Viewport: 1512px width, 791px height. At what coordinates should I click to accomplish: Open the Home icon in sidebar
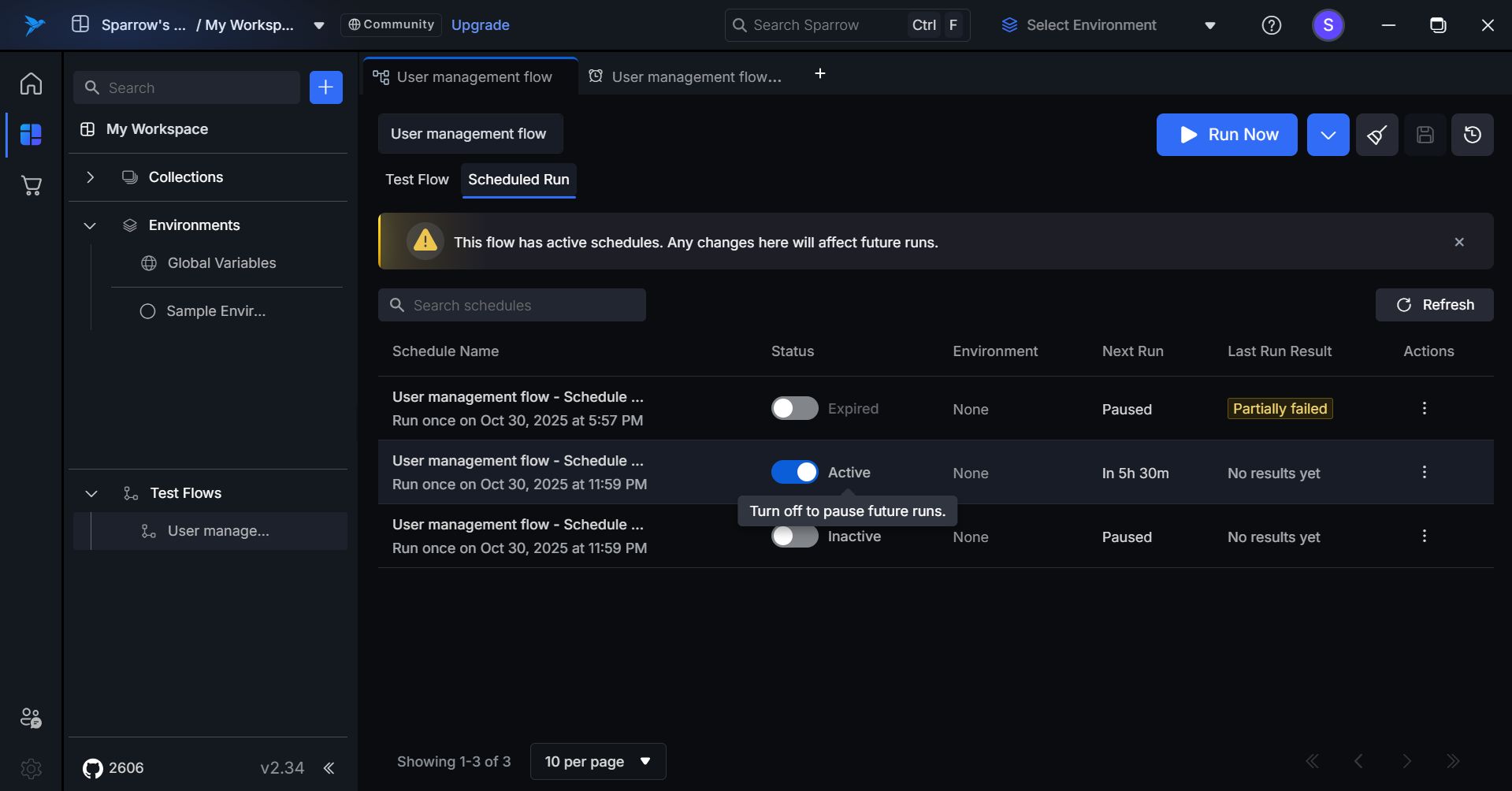click(31, 84)
